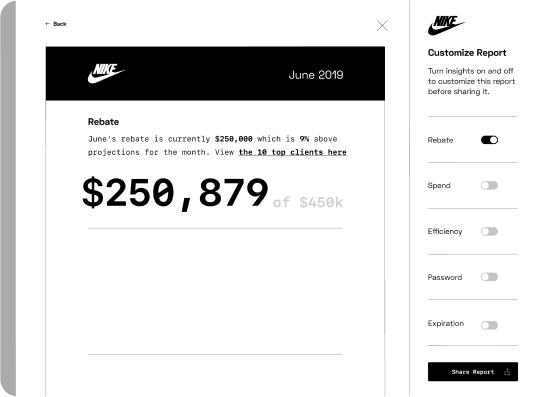Turn on the Password protection toggle
The width and height of the screenshot is (541, 397).
point(489,277)
